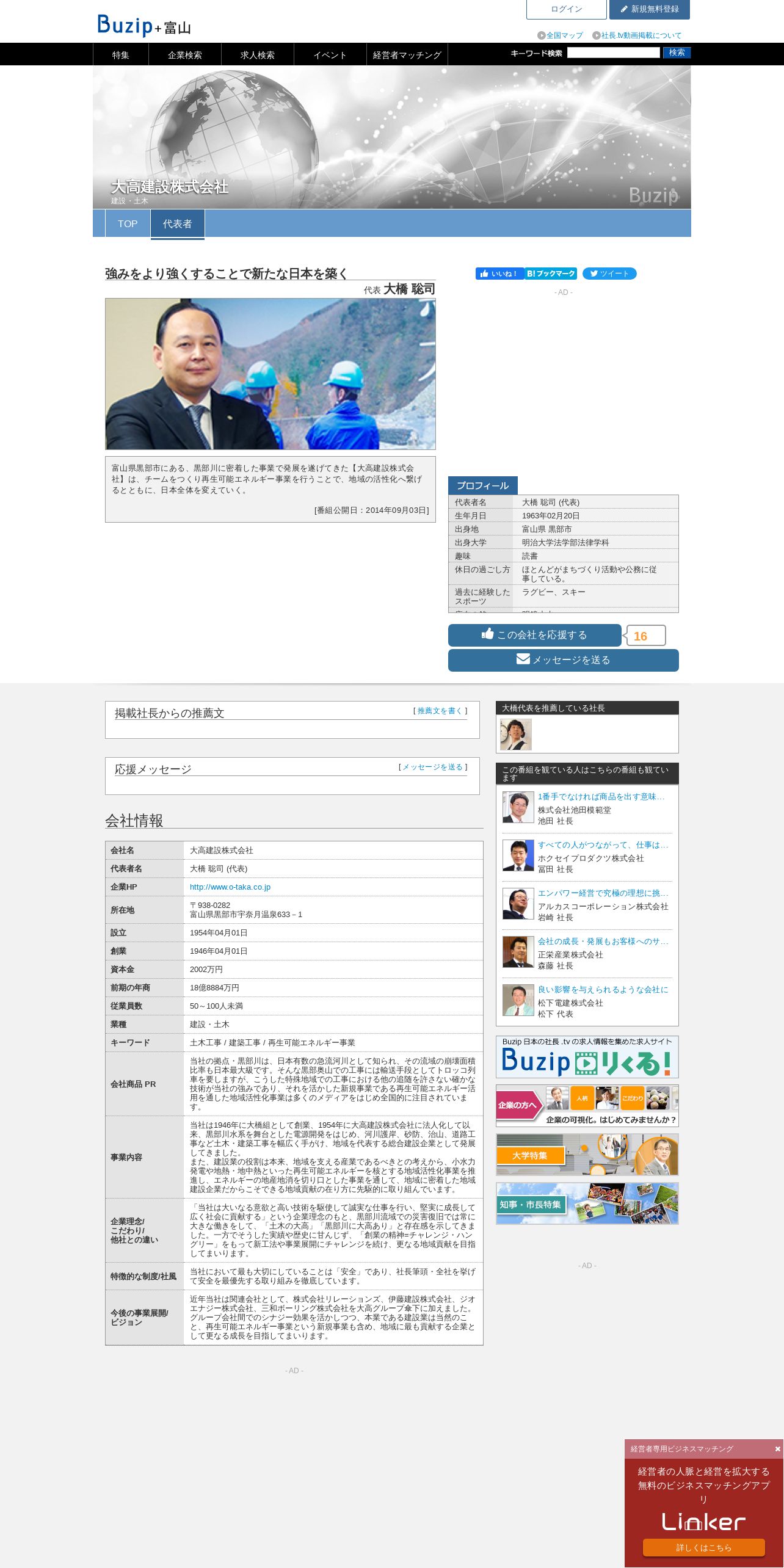The width and height of the screenshot is (784, 1568).
Task: Switch to the 代表者 tab
Action: click(177, 224)
